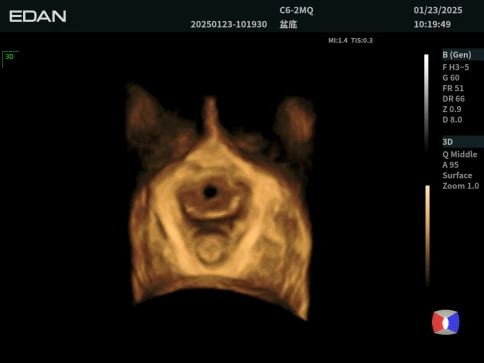Click the exam ID 20250123-101930
Viewport: 484px width, 363px height.
(229, 24)
